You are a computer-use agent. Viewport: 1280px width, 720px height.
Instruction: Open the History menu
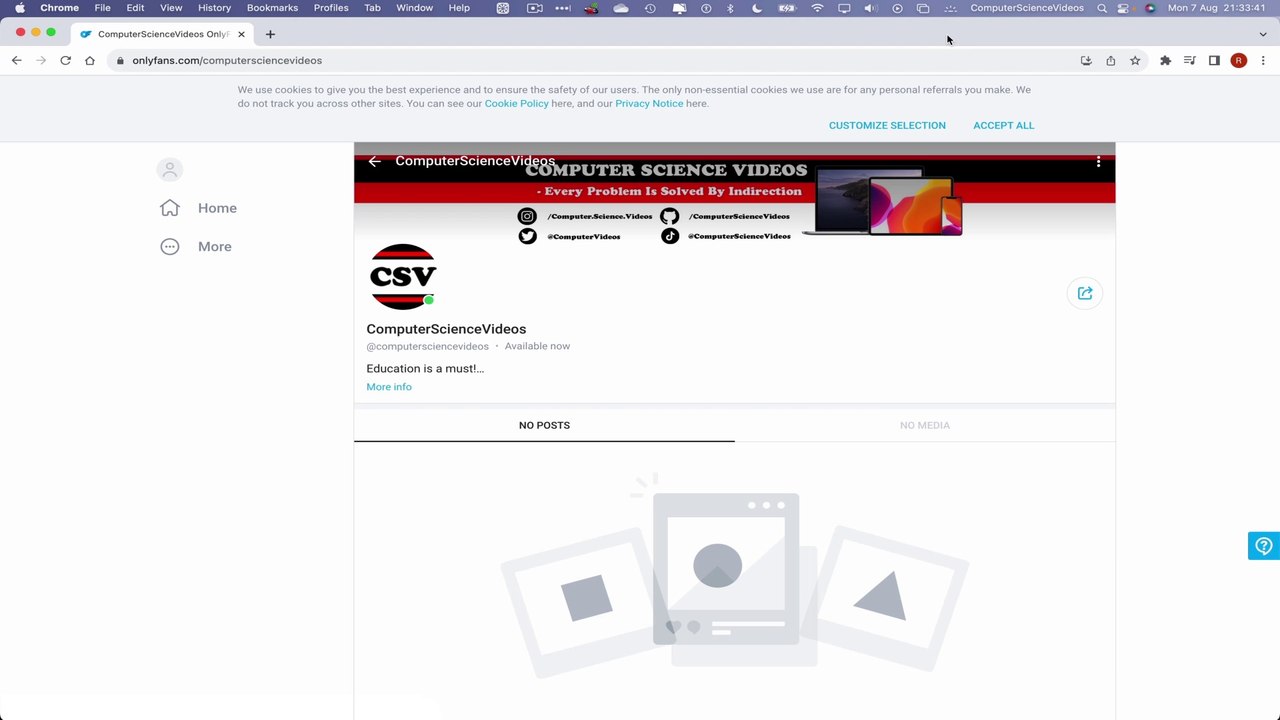[214, 8]
